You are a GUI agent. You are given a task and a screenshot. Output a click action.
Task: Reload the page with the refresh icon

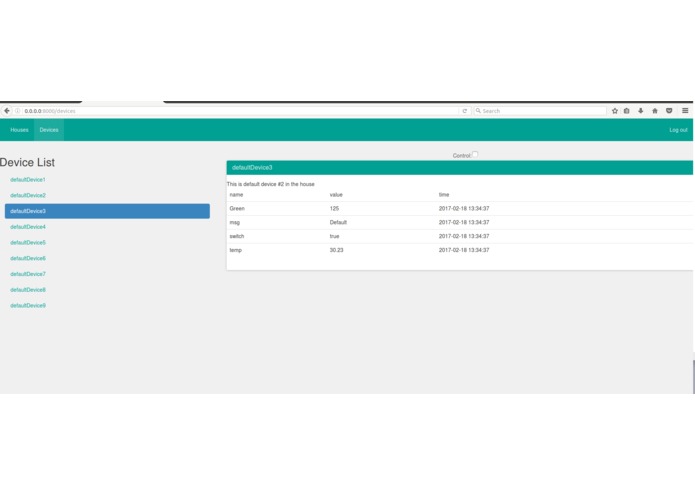(x=465, y=111)
